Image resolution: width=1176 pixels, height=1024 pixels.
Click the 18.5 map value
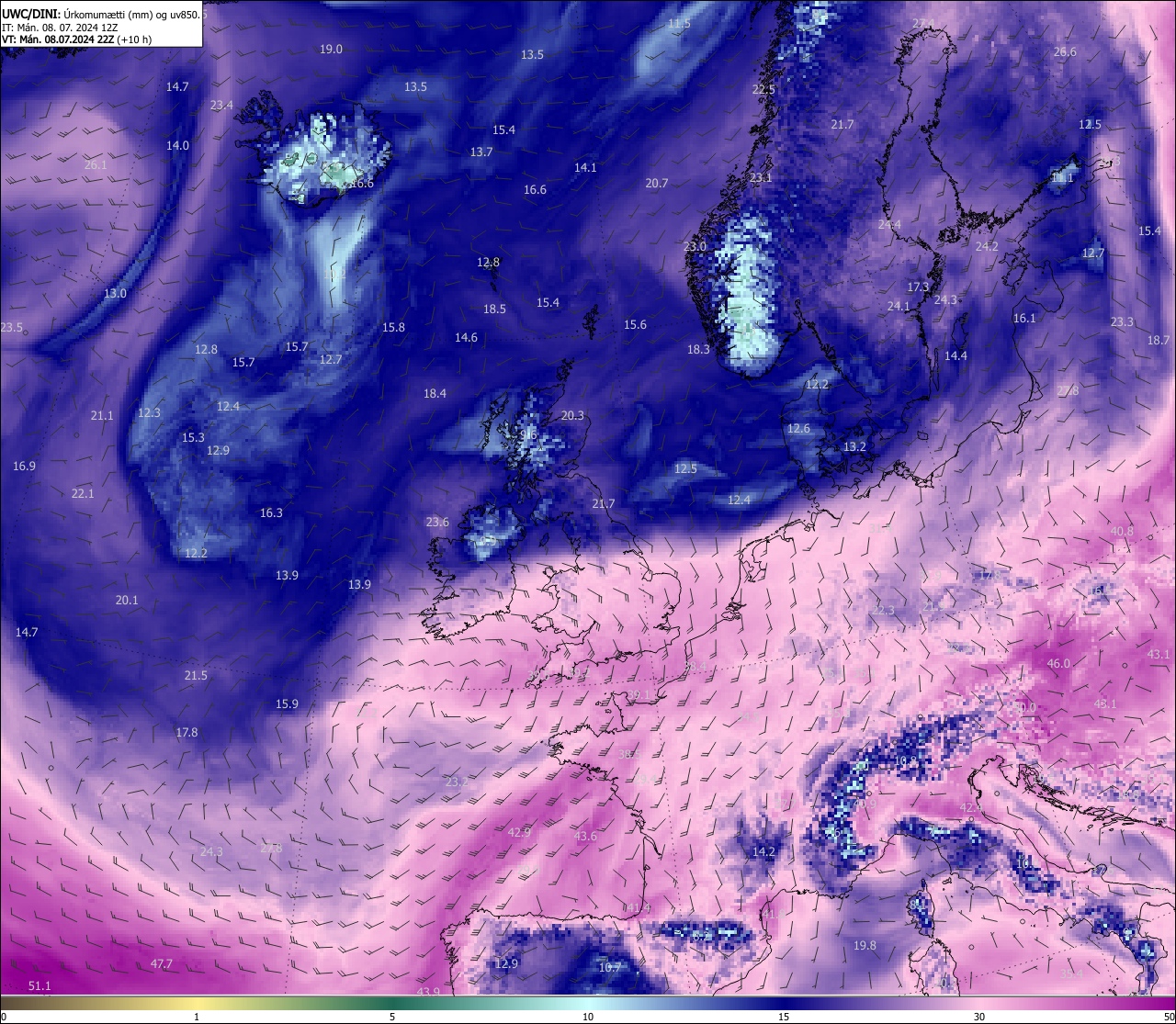(494, 309)
